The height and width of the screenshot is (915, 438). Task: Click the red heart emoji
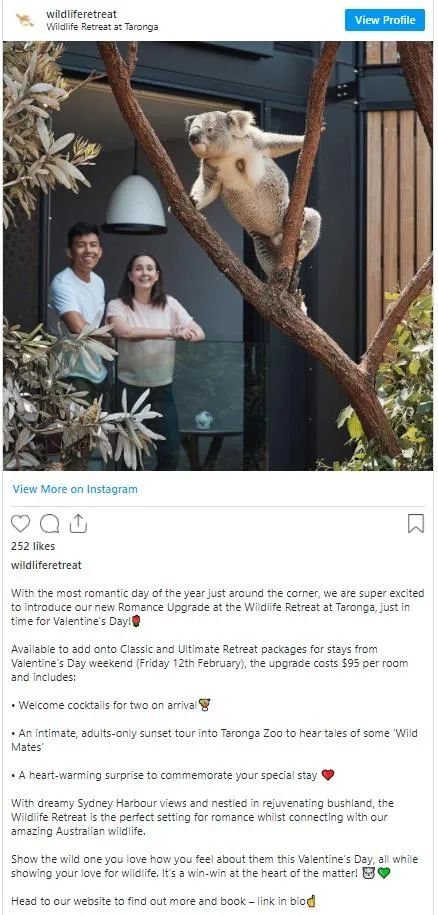point(328,775)
